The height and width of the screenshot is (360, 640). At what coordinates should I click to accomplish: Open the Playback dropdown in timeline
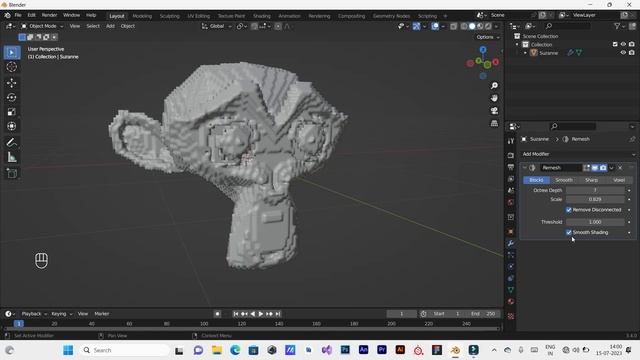(34, 314)
